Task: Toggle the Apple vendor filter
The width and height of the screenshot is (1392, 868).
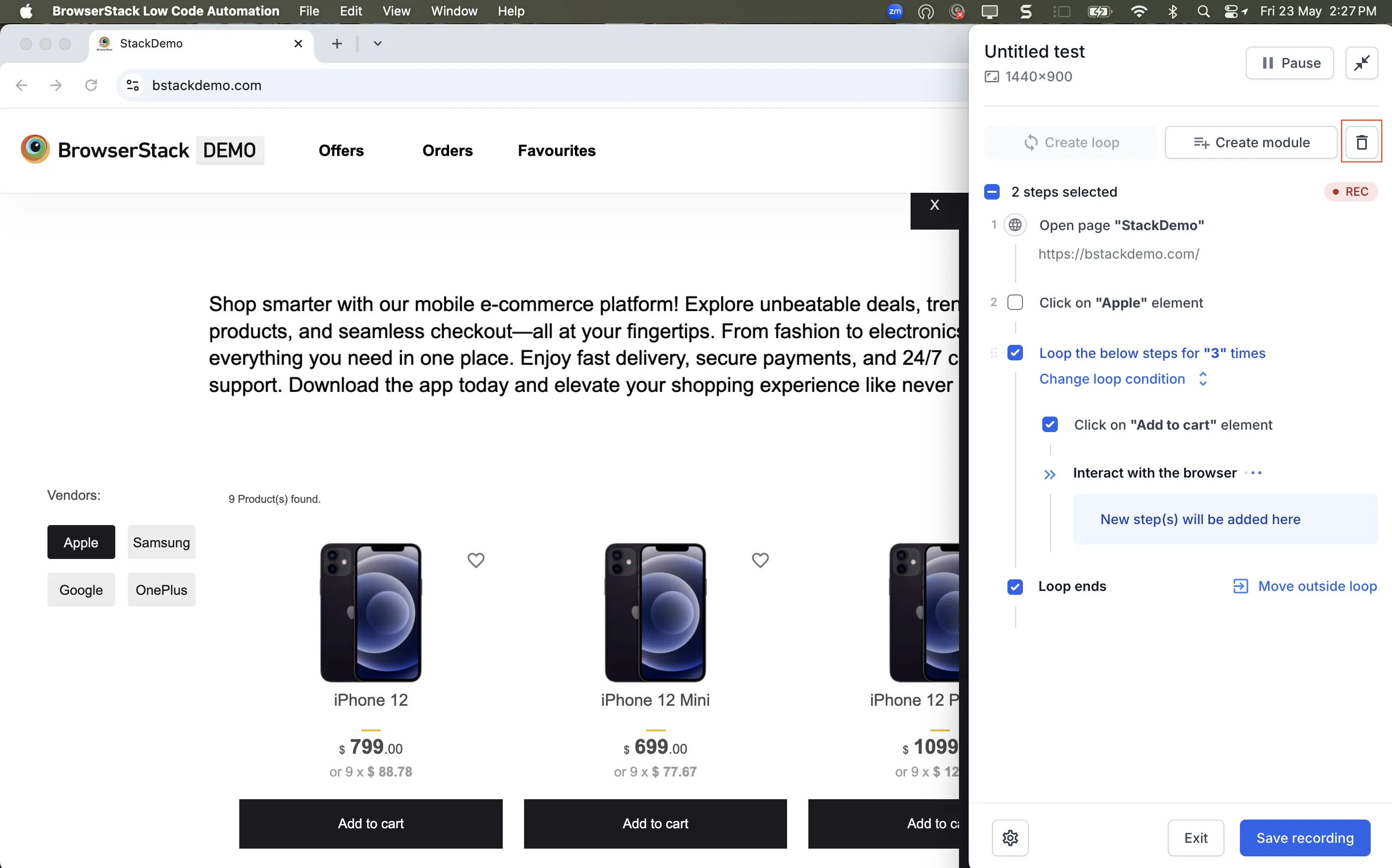Action: (x=81, y=542)
